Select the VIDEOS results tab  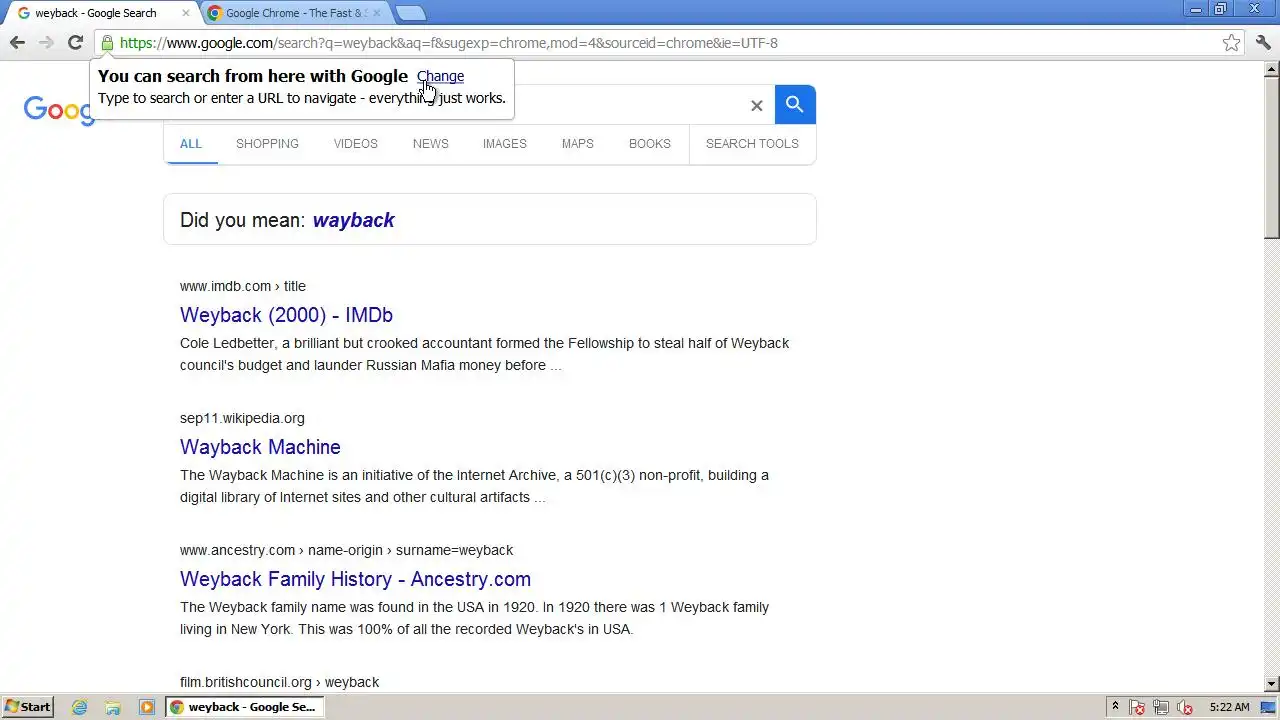356,143
